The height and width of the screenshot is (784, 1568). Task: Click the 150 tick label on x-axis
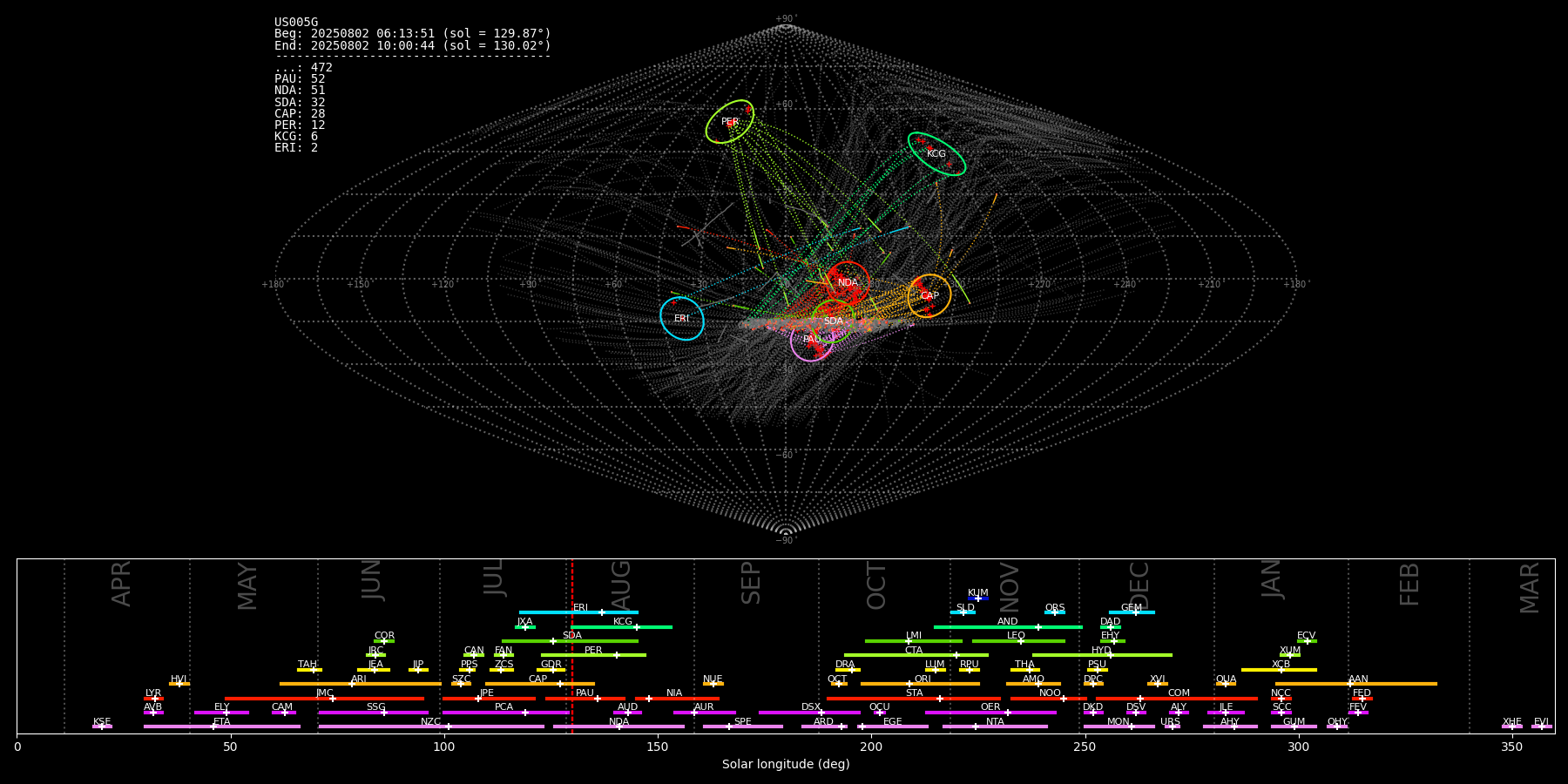point(658,747)
